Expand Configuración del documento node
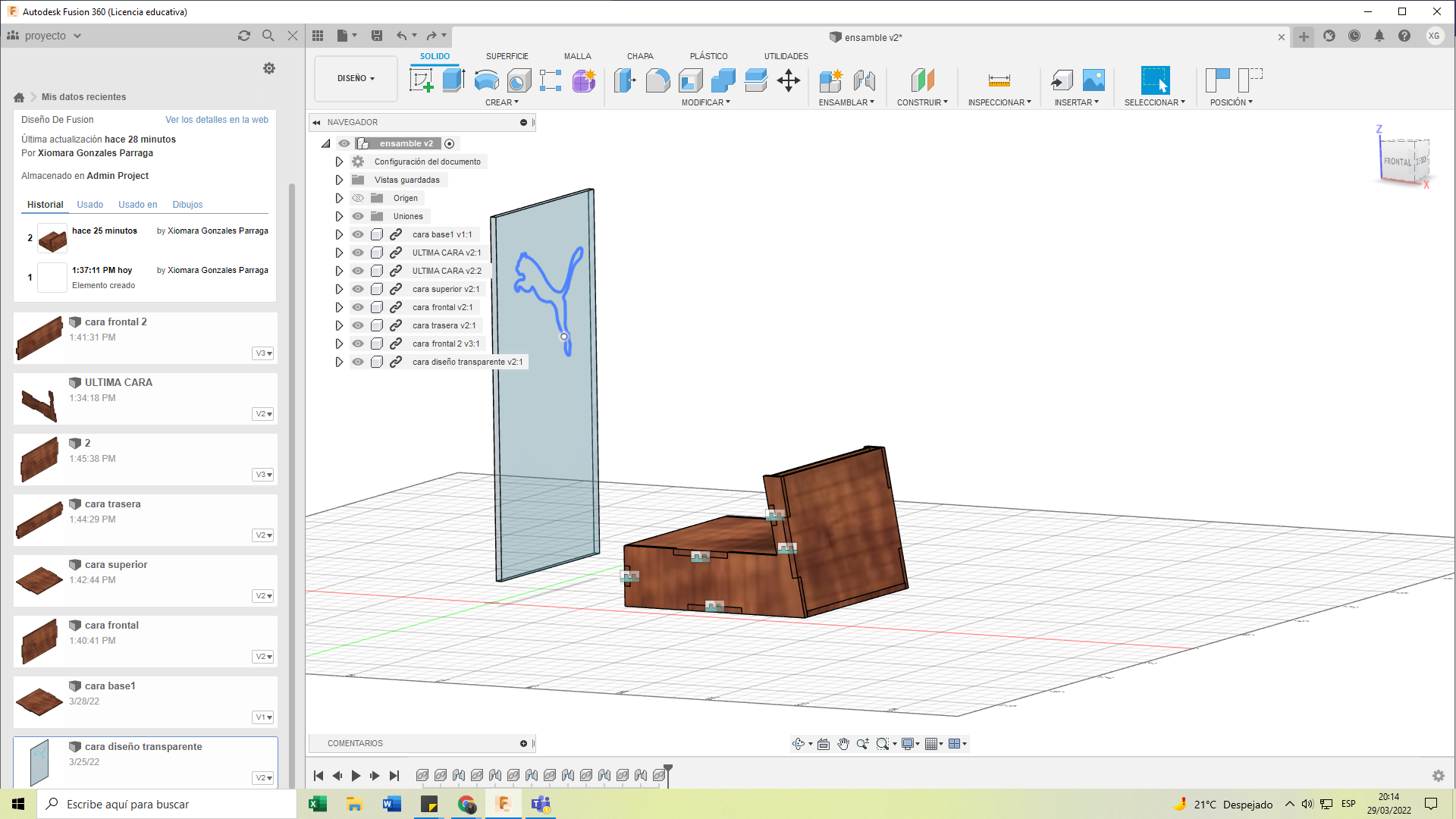Image resolution: width=1456 pixels, height=819 pixels. coord(339,162)
